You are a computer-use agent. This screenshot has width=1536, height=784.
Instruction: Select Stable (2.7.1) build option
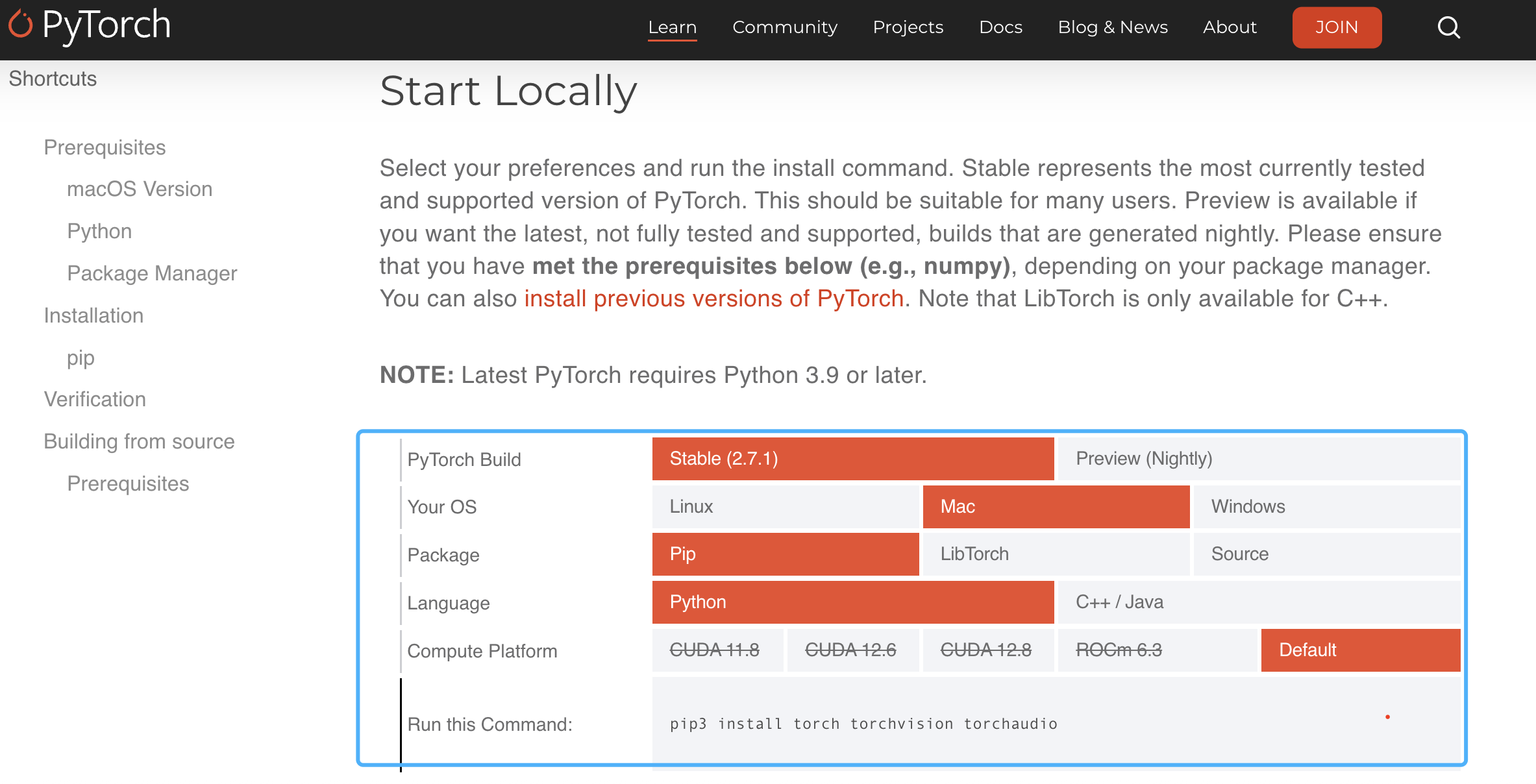pyautogui.click(x=852, y=459)
